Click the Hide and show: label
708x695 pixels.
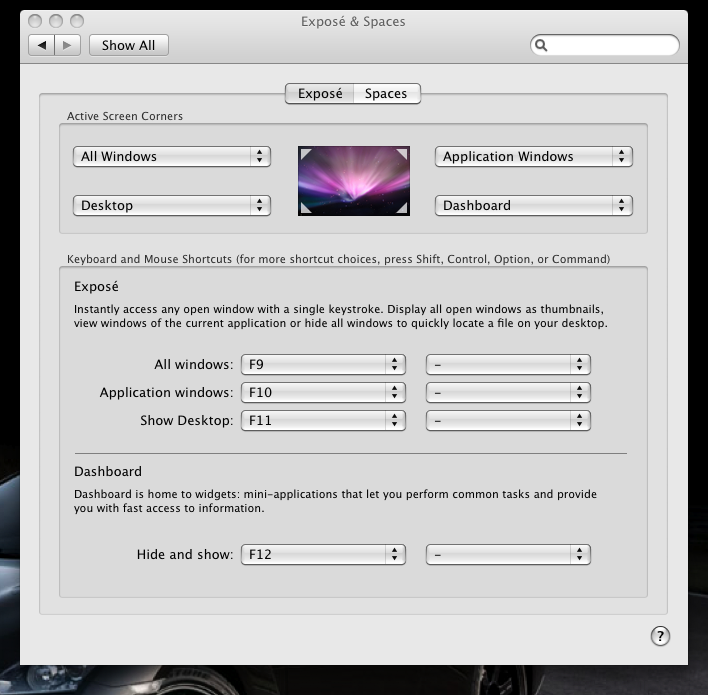(x=185, y=554)
